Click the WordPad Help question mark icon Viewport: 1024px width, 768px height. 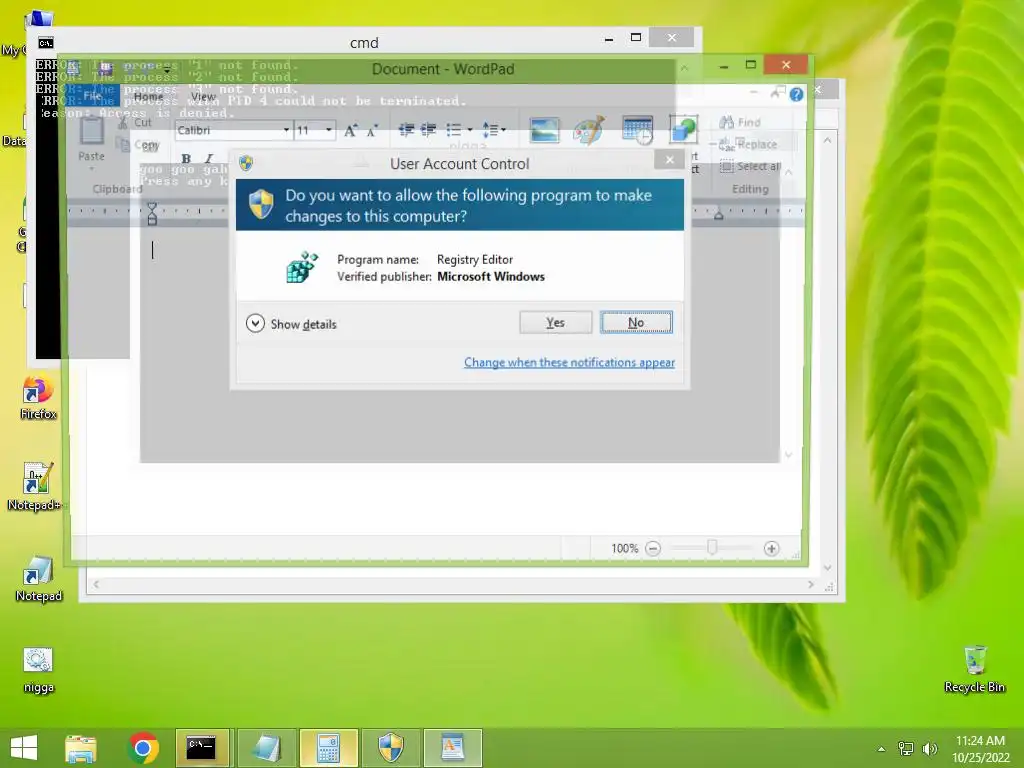click(x=796, y=95)
